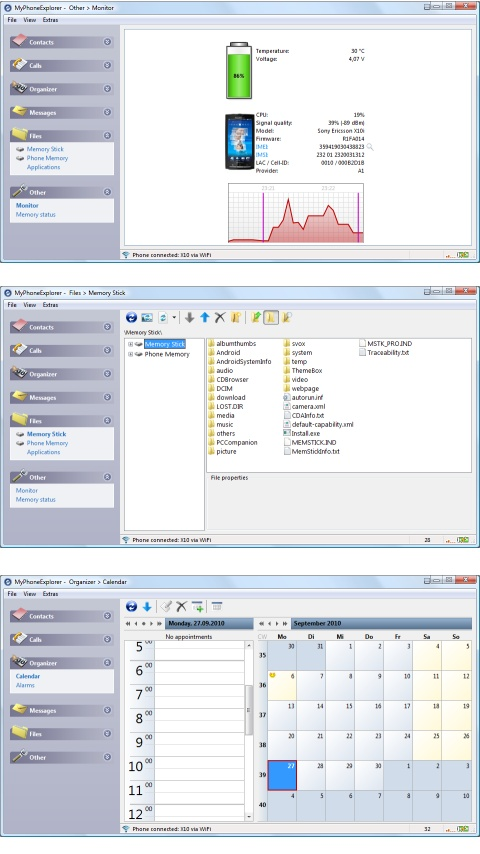This screenshot has width=480, height=854.
Task: Click the calendar view icon at Calendar toolbar end
Action: pyautogui.click(x=217, y=606)
